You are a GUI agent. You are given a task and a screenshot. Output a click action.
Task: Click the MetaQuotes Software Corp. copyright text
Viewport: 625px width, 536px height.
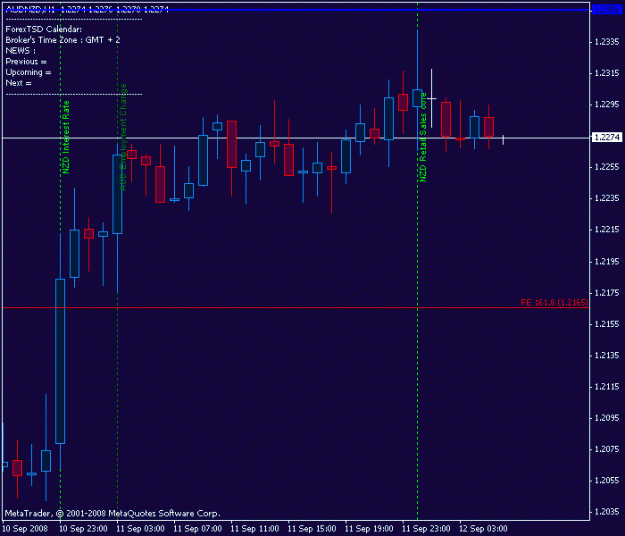(112, 513)
